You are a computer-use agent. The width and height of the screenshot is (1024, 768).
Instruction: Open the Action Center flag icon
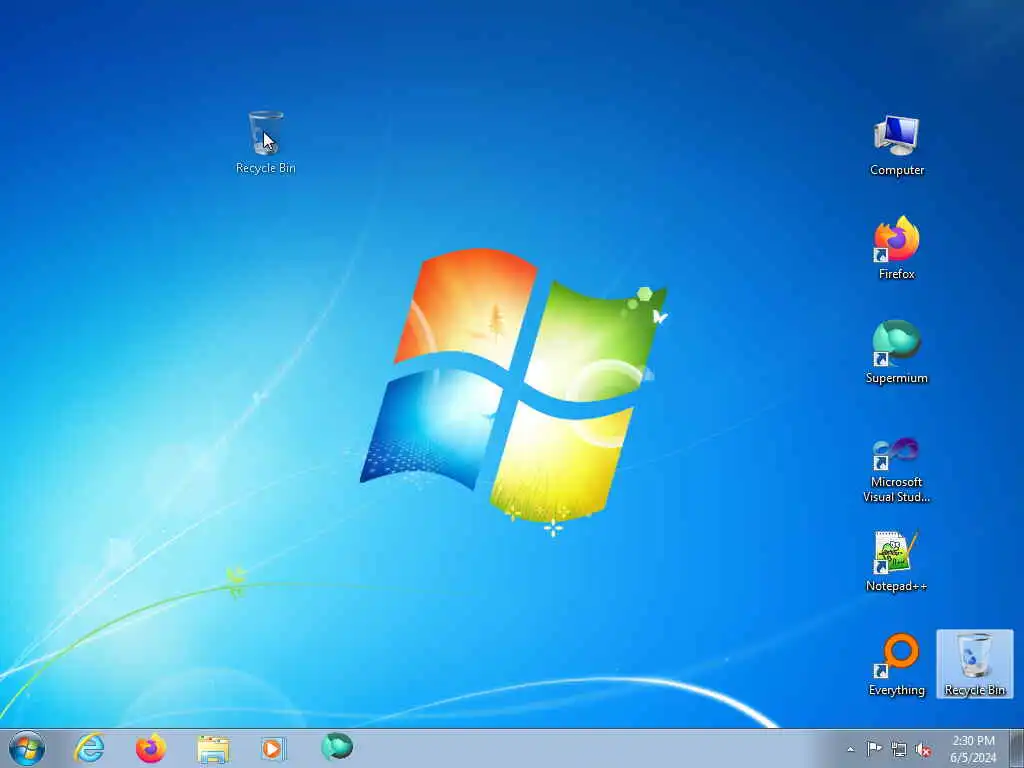click(874, 748)
